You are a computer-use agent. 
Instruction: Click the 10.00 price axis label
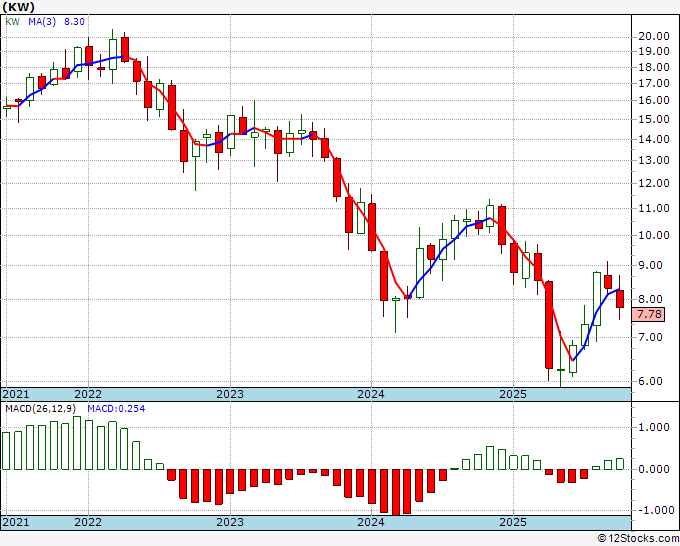pyautogui.click(x=653, y=236)
